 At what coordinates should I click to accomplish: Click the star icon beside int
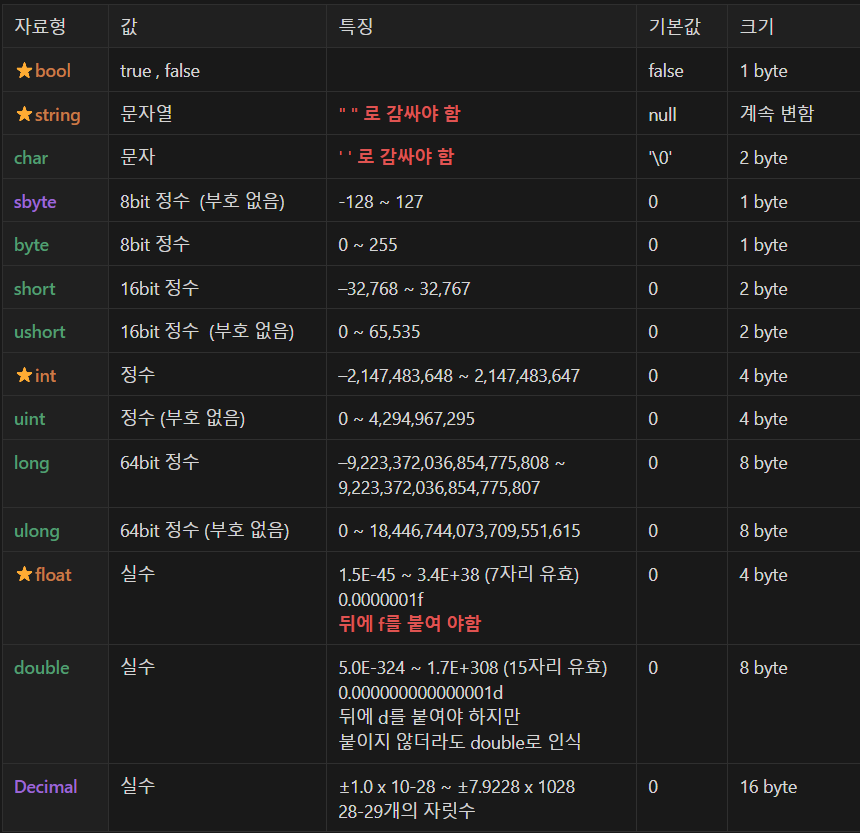pos(24,376)
